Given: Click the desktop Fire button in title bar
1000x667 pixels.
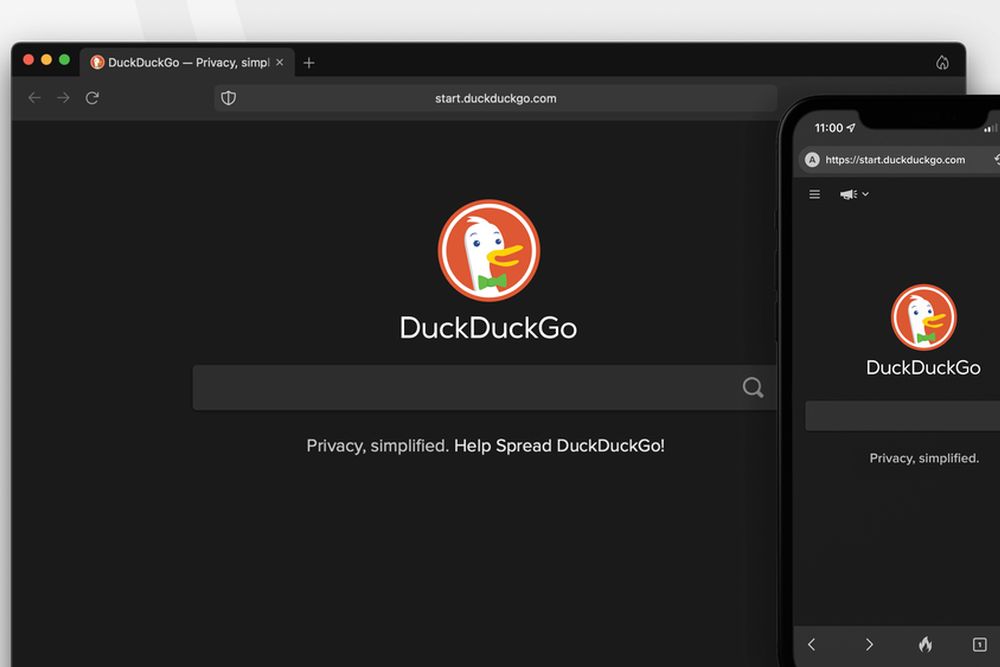Looking at the screenshot, I should click(x=942, y=63).
